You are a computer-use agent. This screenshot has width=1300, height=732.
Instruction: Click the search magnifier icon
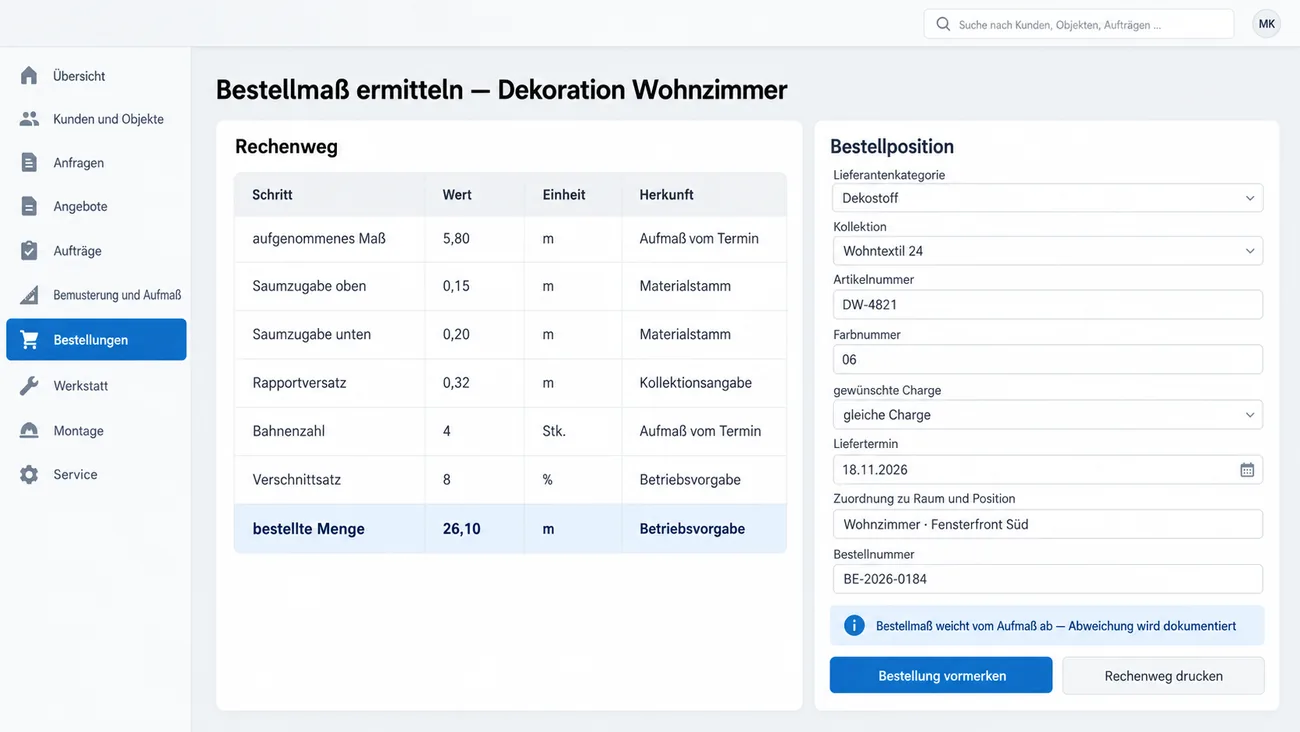943,24
